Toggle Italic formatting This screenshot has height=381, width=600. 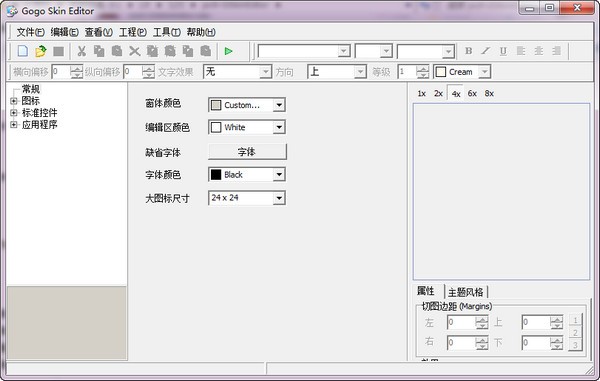(x=486, y=51)
